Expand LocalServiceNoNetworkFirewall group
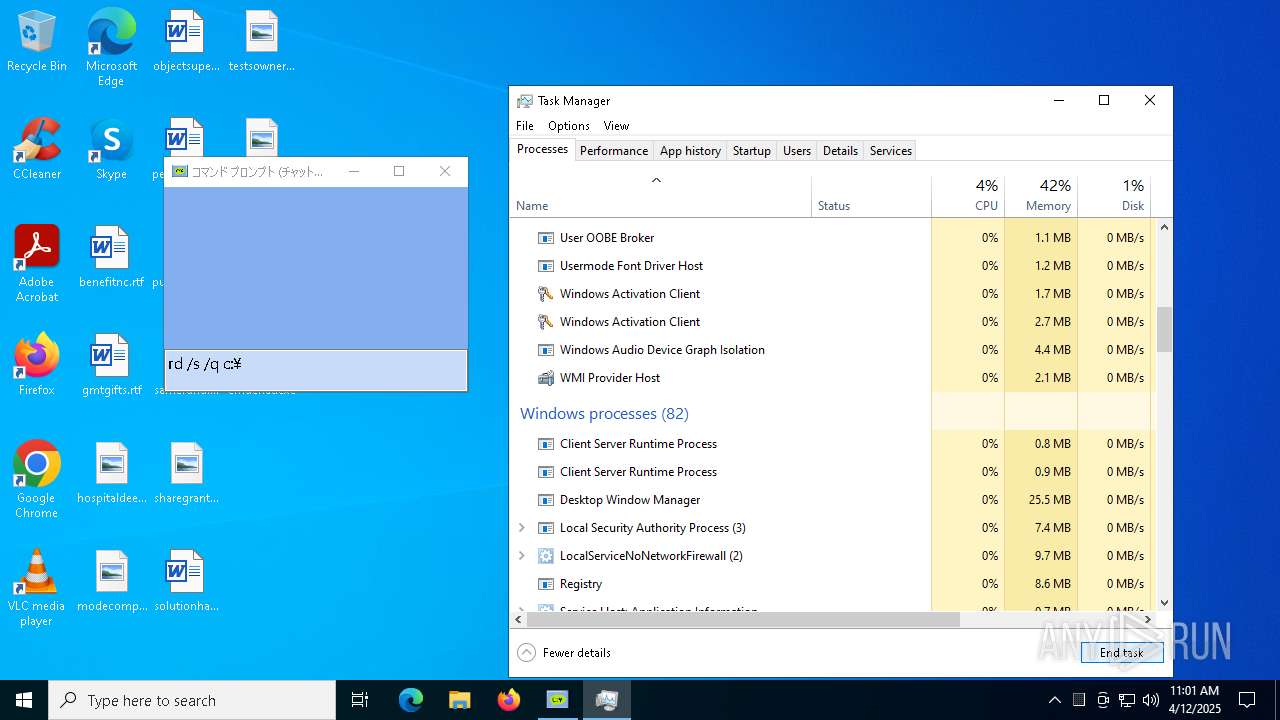 coord(521,555)
